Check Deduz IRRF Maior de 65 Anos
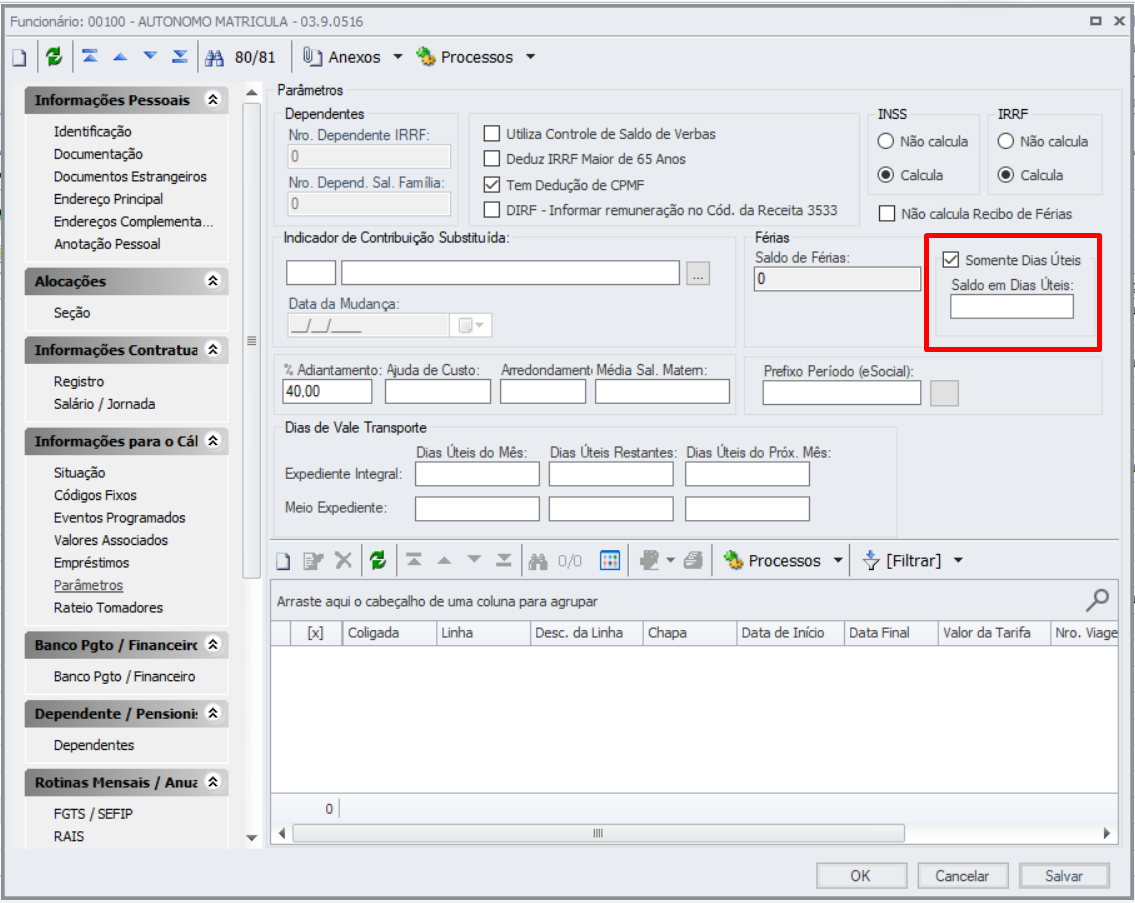The width and height of the screenshot is (1135, 903). click(491, 159)
